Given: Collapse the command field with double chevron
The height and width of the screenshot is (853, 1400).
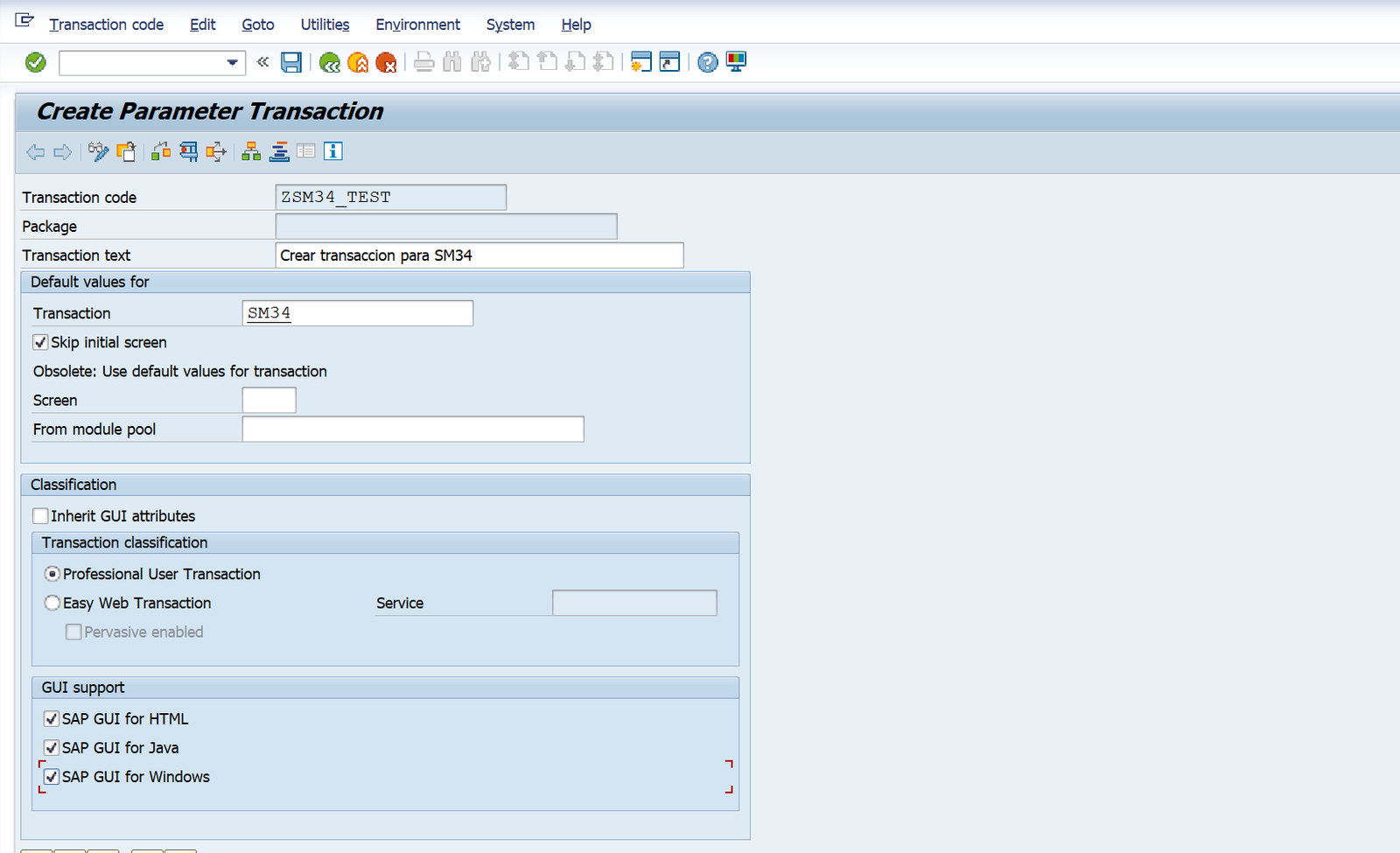Looking at the screenshot, I should click(262, 62).
